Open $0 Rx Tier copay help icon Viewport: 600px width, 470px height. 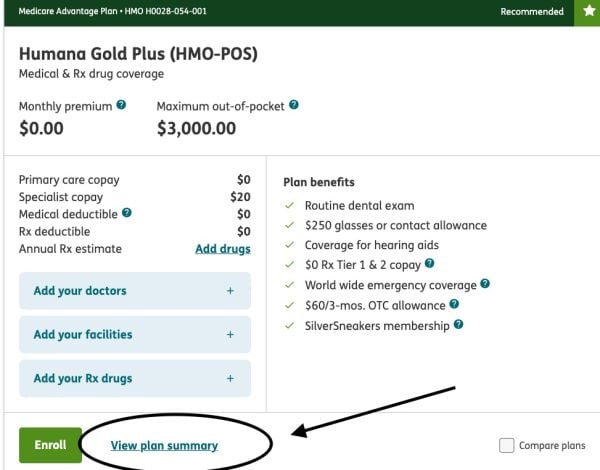coord(429,264)
